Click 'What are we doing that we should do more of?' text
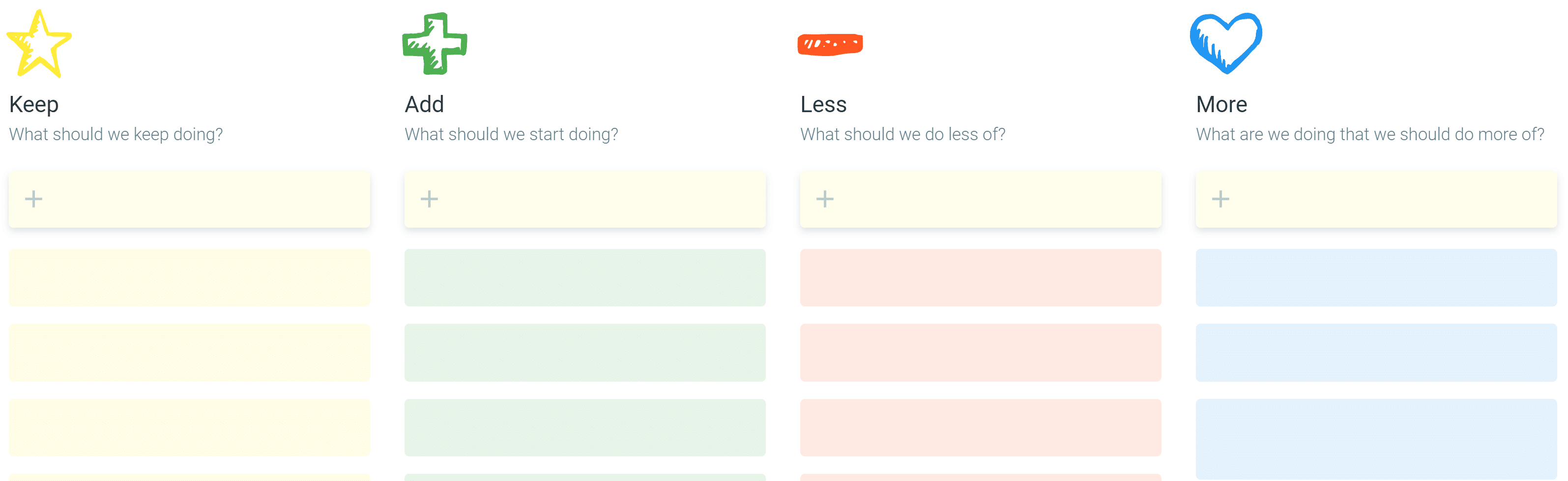The width and height of the screenshot is (1568, 481). (1370, 134)
